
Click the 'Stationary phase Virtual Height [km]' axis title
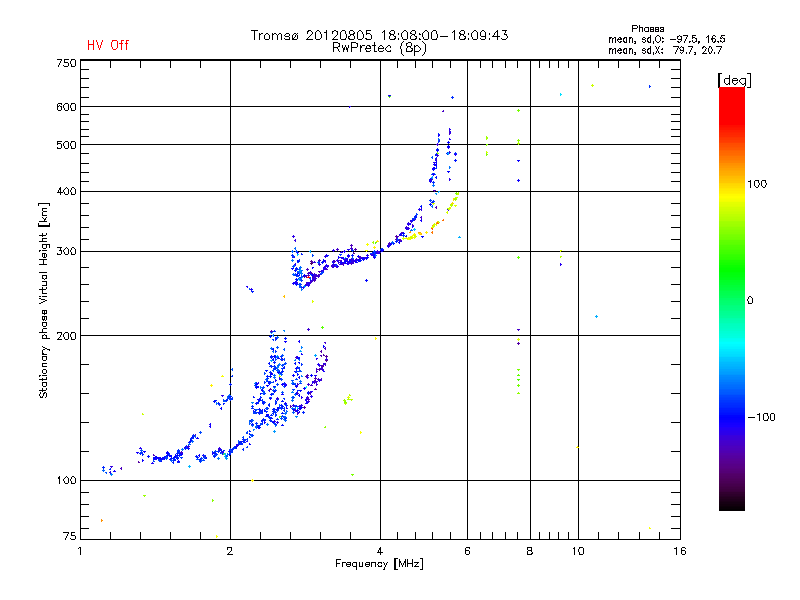point(44,300)
